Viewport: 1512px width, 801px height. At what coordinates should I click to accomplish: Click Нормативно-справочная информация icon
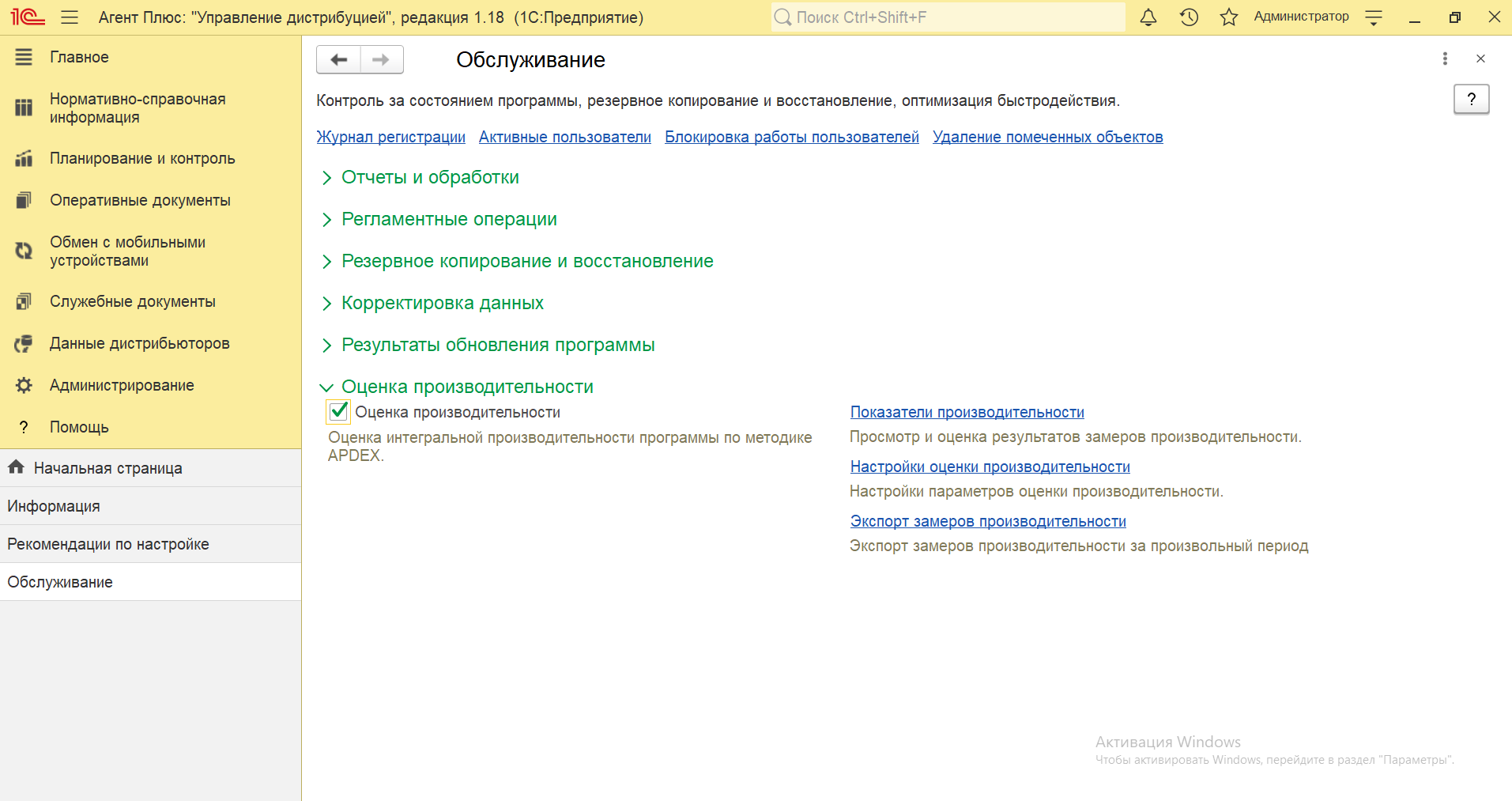point(24,108)
